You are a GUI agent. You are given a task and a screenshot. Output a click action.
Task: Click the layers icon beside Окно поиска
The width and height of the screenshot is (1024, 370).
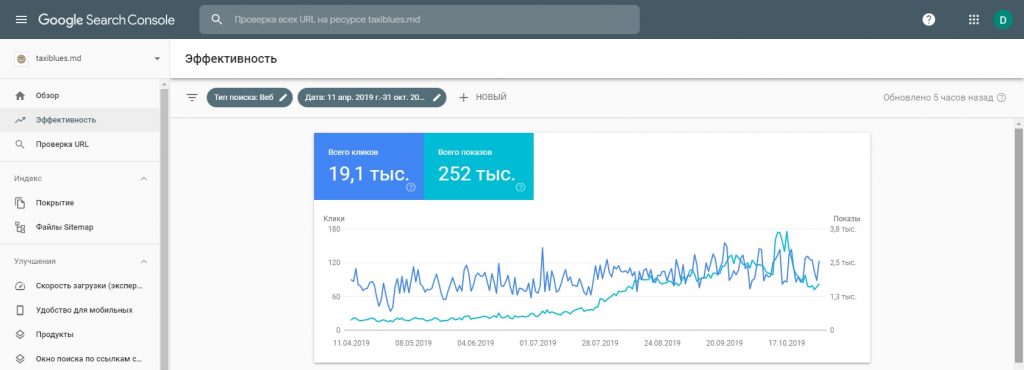tap(20, 358)
